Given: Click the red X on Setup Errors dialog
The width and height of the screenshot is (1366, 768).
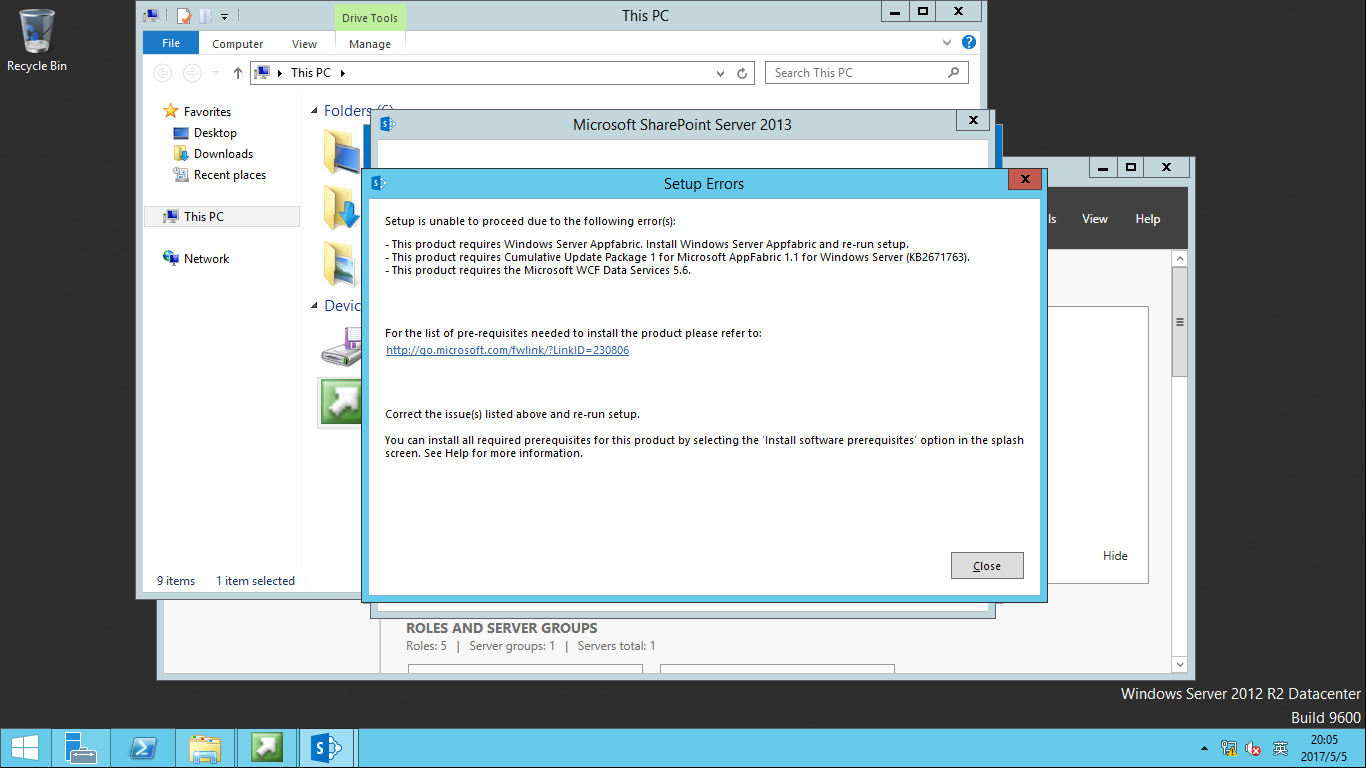Looking at the screenshot, I should click(x=1025, y=180).
